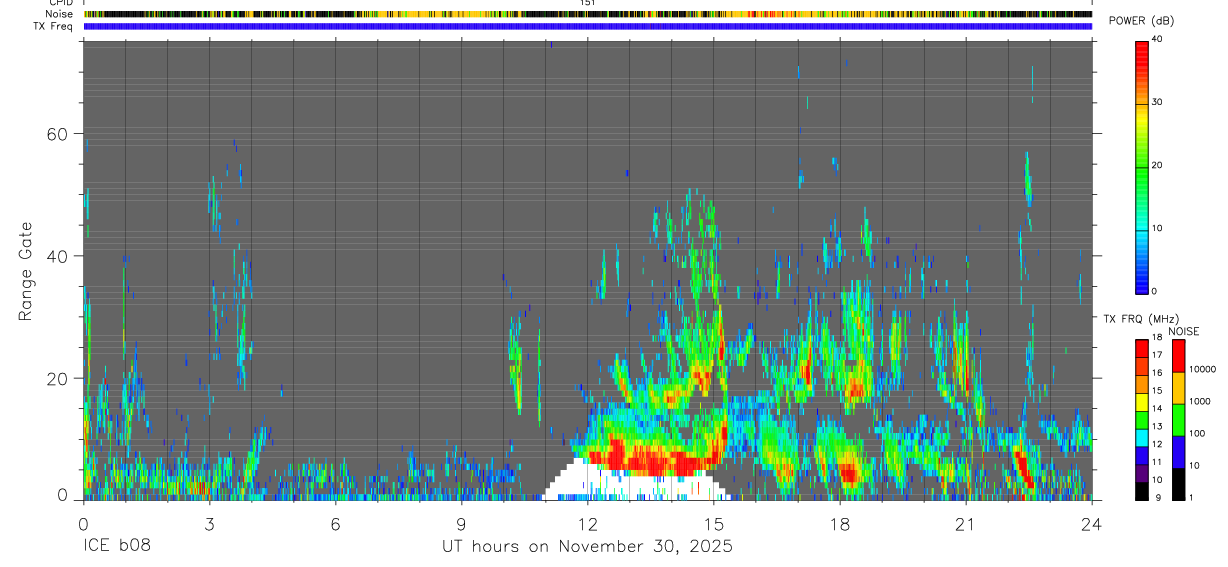Click the 24 tick on UT hours axis
This screenshot has height=567, width=1228.
tap(1091, 523)
